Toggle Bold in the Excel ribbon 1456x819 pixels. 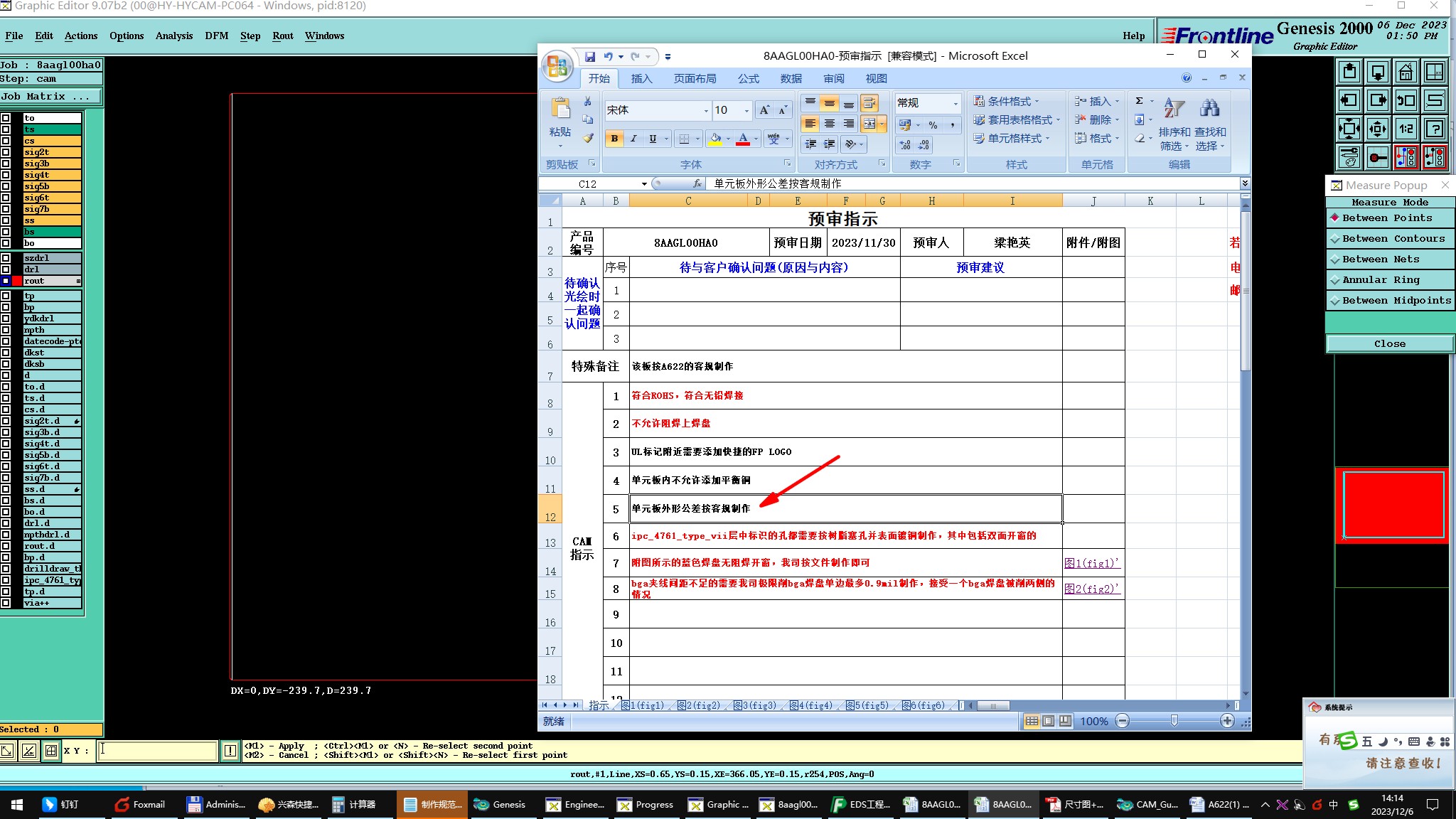coord(614,139)
